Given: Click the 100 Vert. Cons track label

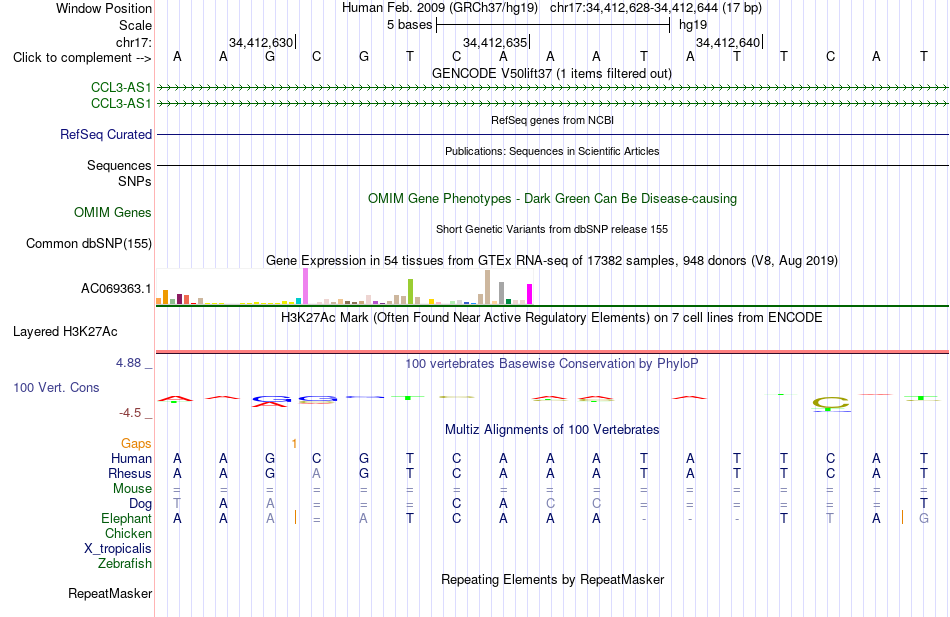Looking at the screenshot, I should tap(56, 387).
